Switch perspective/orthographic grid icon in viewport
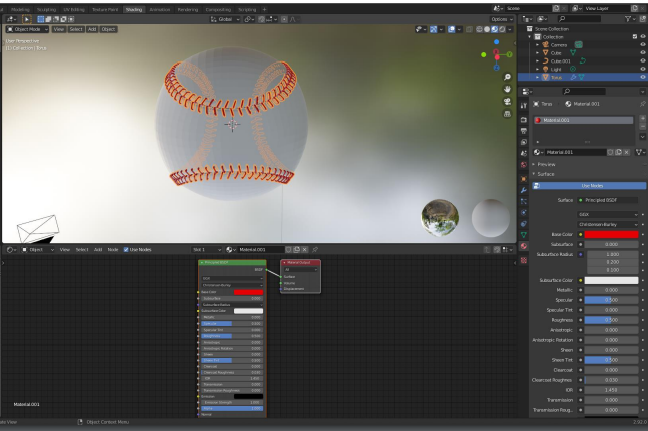 [x=508, y=113]
